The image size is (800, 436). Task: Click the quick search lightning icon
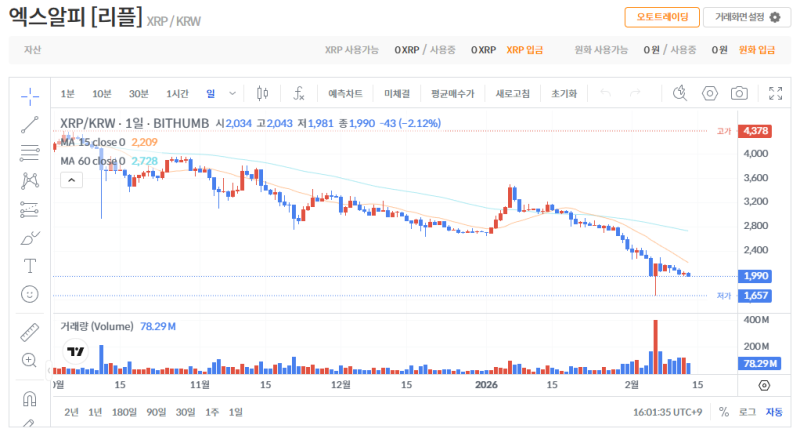[680, 93]
